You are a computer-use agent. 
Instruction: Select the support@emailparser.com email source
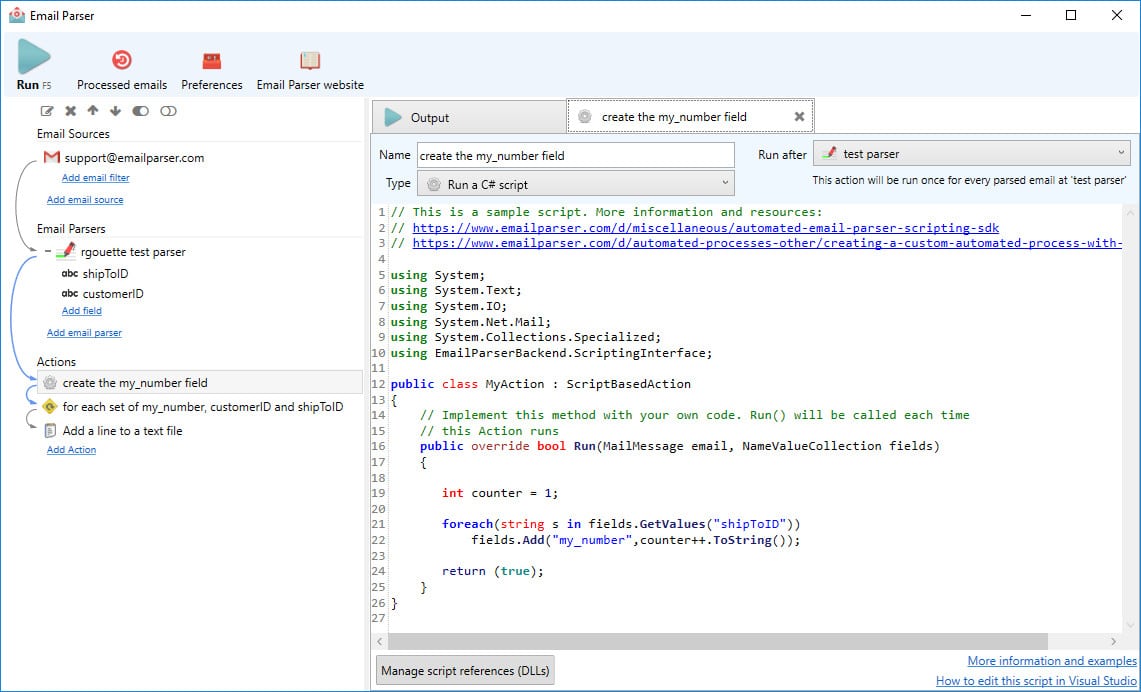(134, 158)
